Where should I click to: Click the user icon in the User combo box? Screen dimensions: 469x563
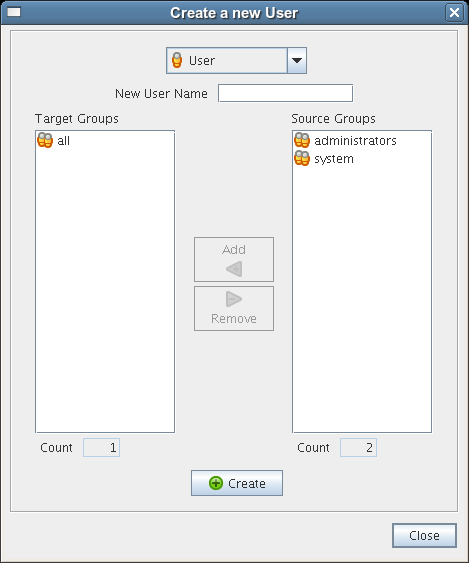click(x=177, y=60)
